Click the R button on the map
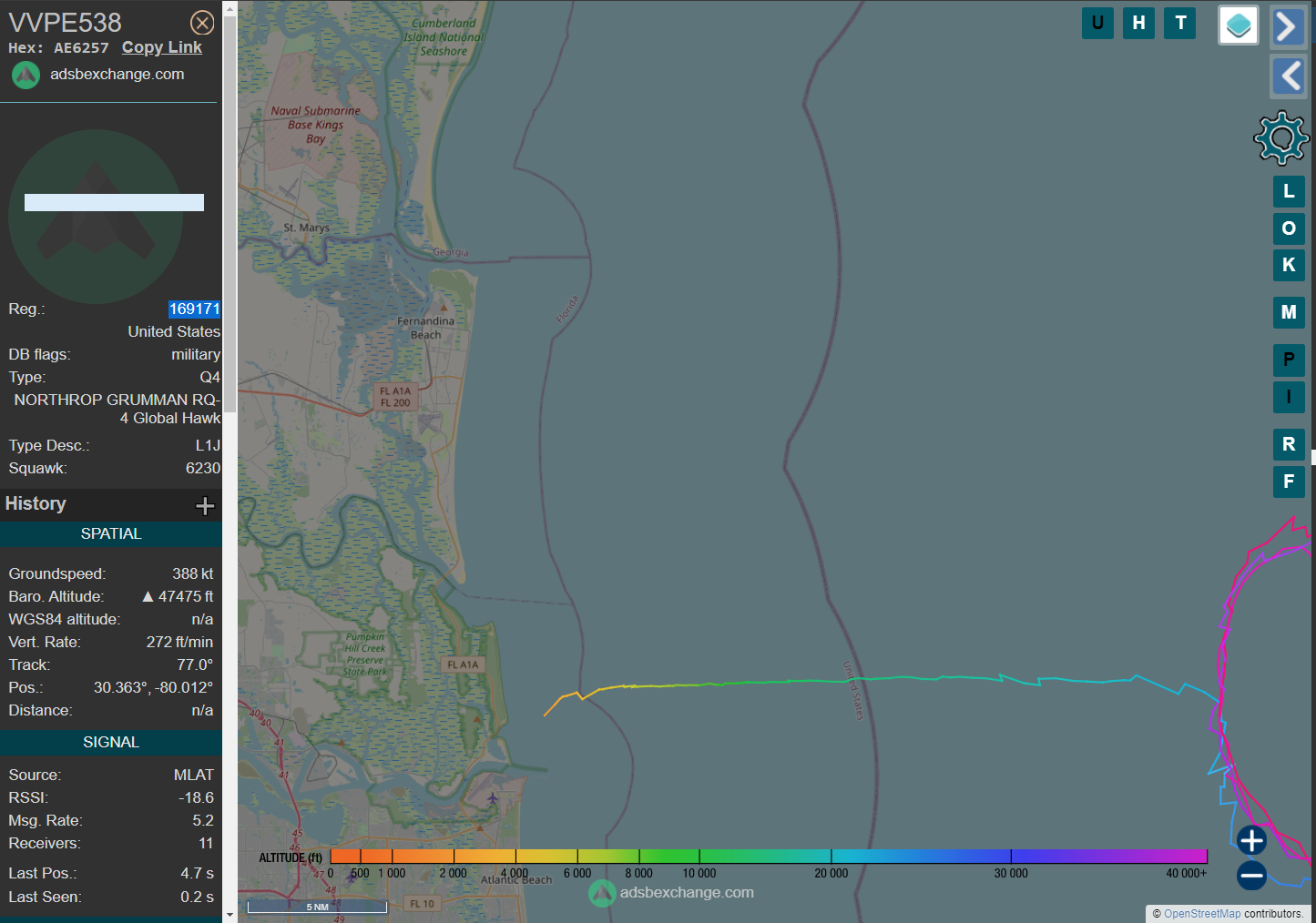 coord(1289,444)
